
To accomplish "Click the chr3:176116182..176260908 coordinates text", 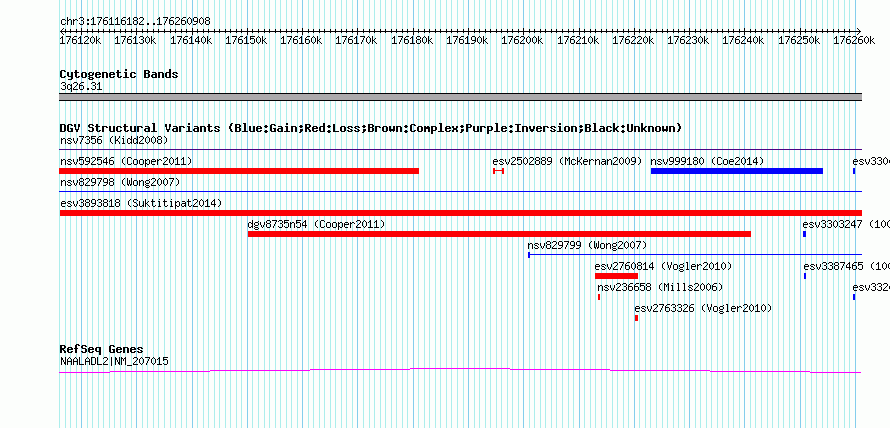I will point(135,22).
